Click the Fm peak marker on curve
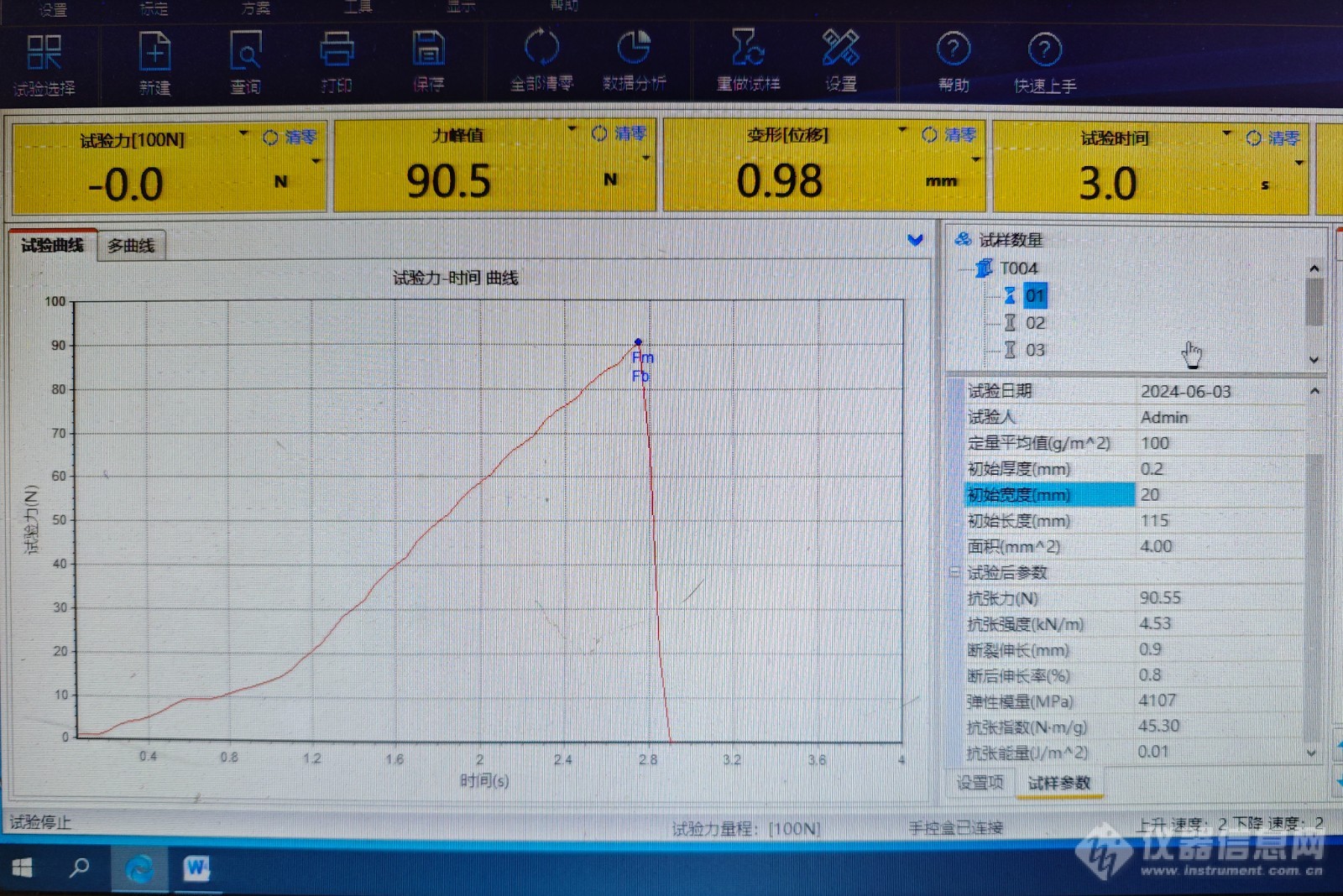Screen dimensions: 1343x896 [639, 342]
